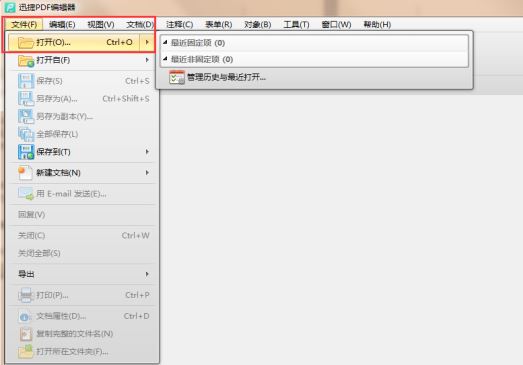Expand the 打开(O) submenu arrow

click(147, 42)
